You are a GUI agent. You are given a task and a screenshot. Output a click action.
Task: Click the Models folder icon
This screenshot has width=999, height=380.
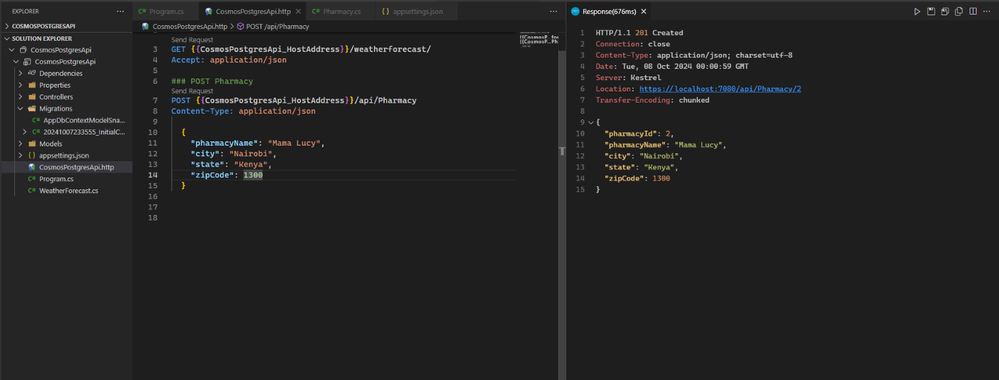pos(32,143)
